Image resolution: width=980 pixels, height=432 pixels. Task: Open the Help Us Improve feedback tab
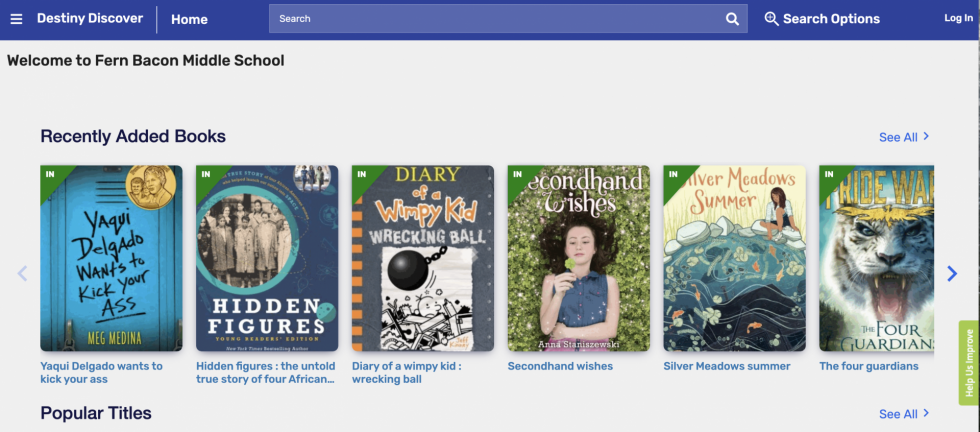pyautogui.click(x=969, y=363)
